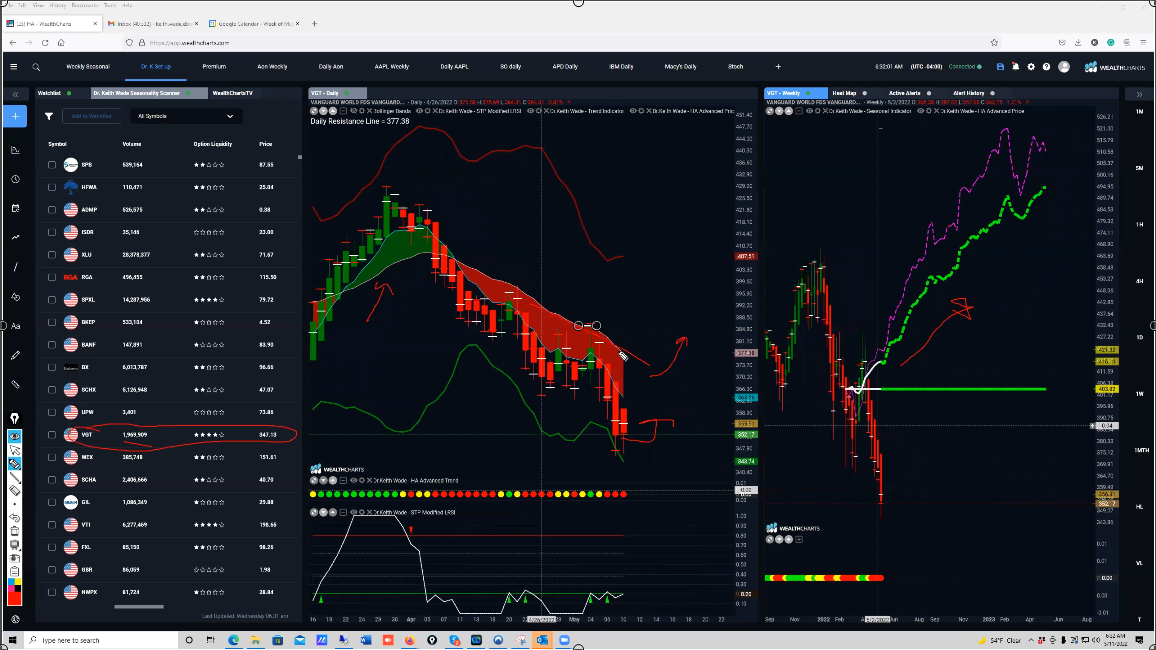The height and width of the screenshot is (650, 1156).
Task: Expand the right panel with the double-chevron
Action: 1139,94
